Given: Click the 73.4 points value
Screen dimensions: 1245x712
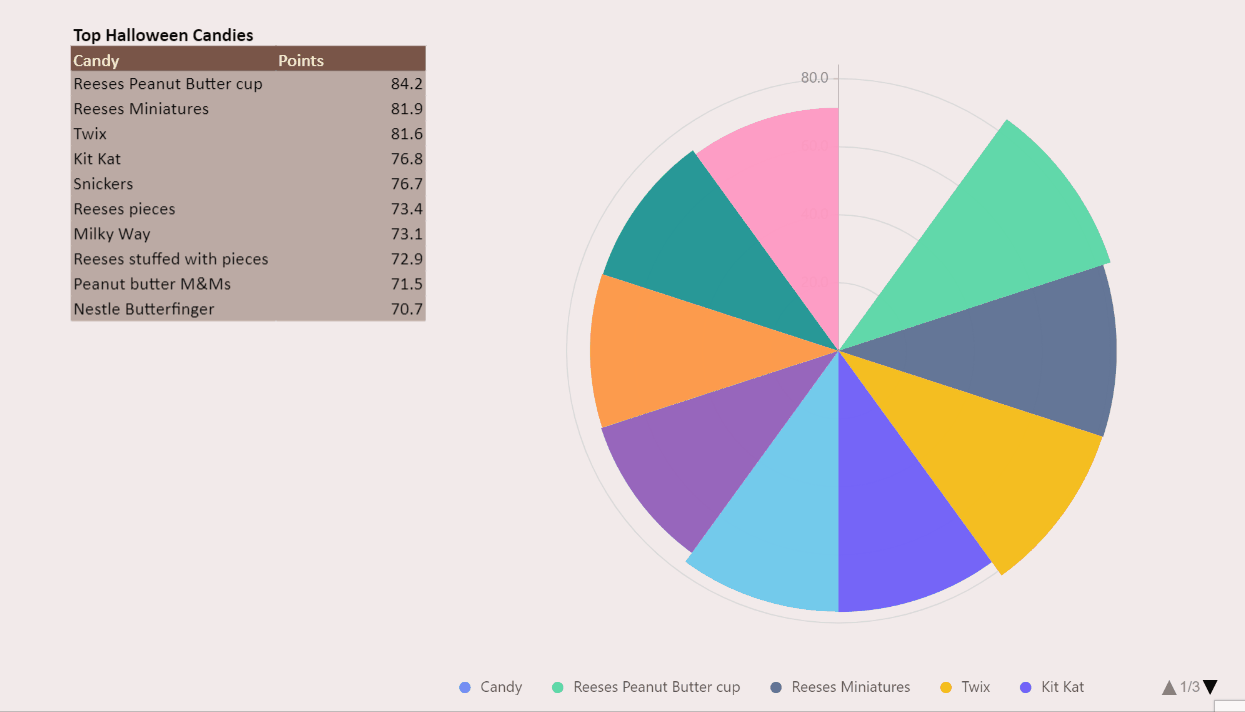Looking at the screenshot, I should point(407,209).
